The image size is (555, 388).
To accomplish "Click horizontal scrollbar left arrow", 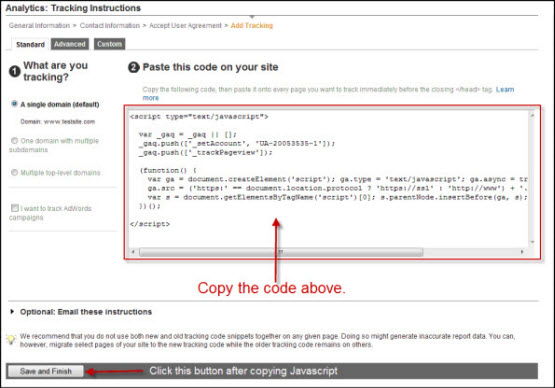I will (133, 252).
